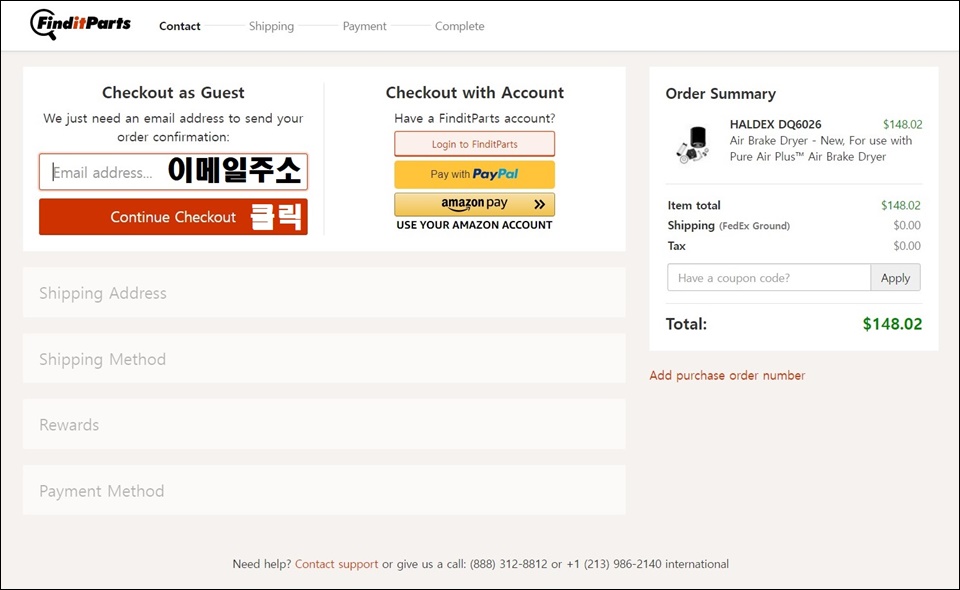This screenshot has width=960, height=590.
Task: Click Login to FinditParts button
Action: tap(474, 144)
